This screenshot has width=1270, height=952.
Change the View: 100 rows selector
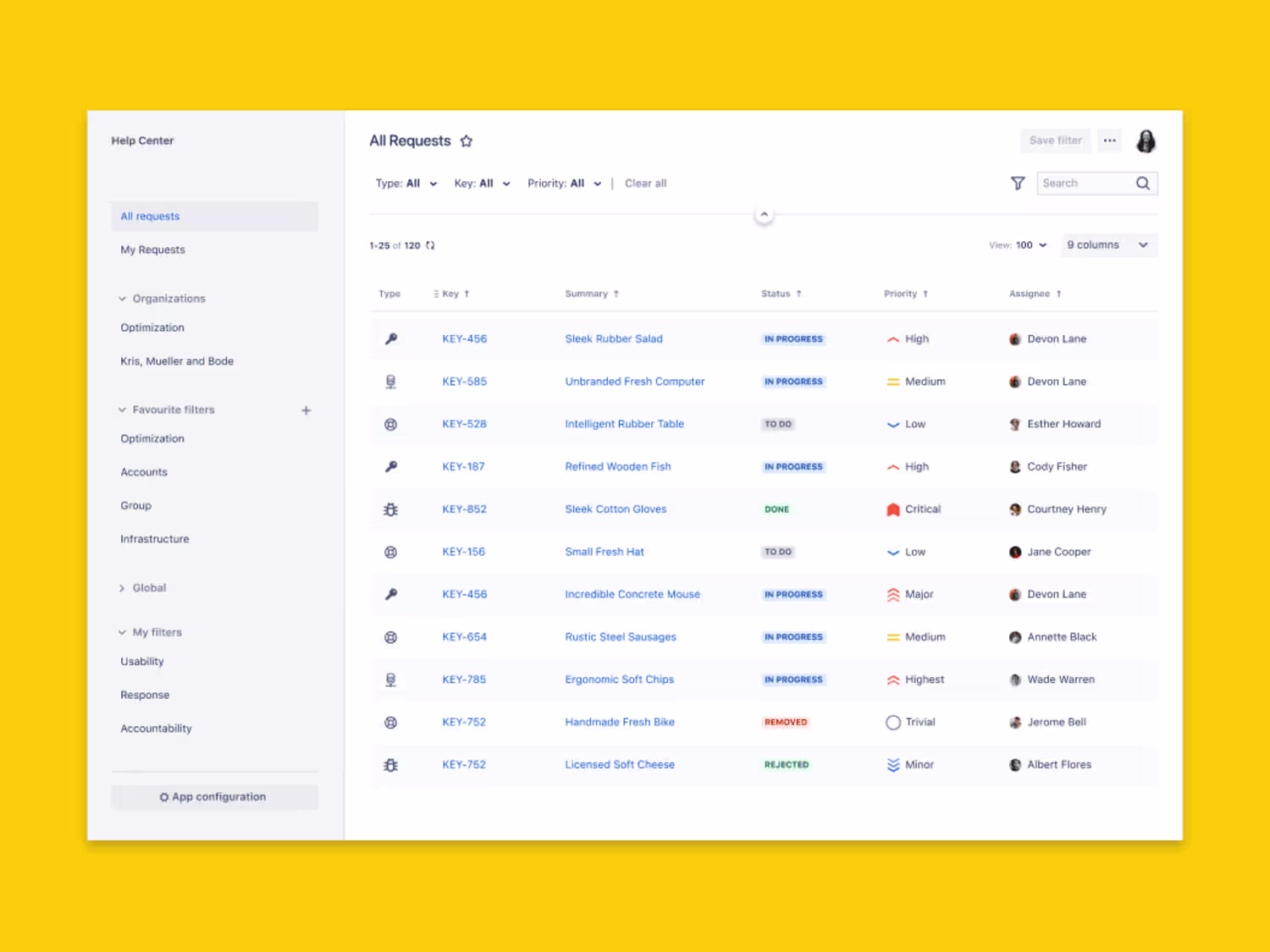click(x=1019, y=245)
